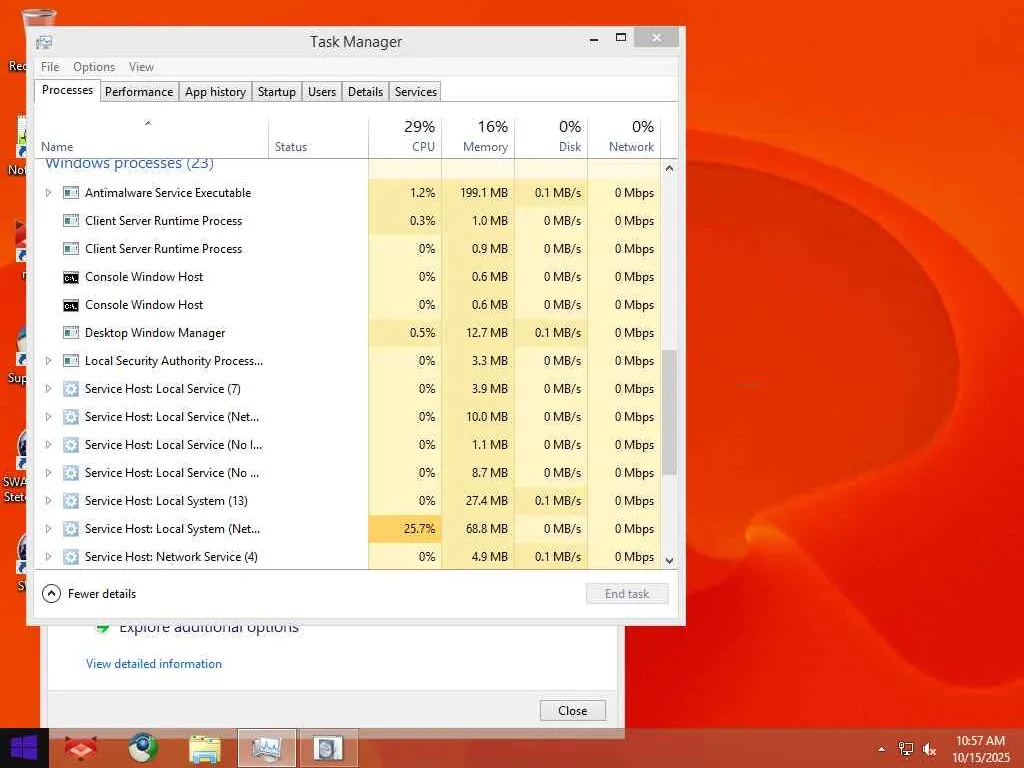Image resolution: width=1024 pixels, height=768 pixels.
Task: Open the Options menu
Action: pos(94,67)
